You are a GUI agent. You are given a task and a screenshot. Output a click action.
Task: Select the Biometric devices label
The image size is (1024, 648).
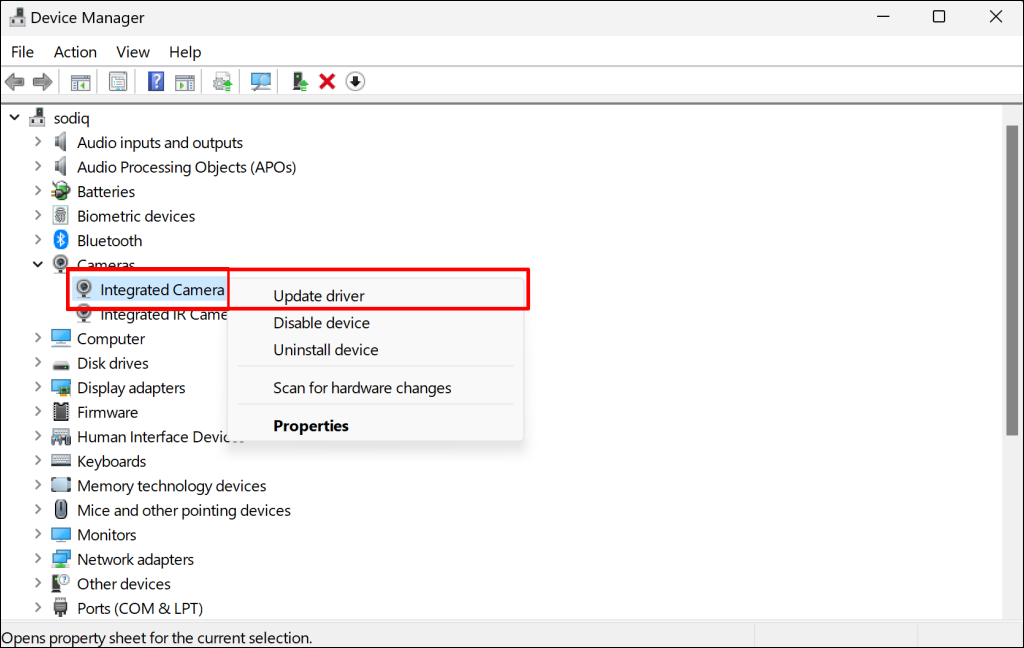136,216
